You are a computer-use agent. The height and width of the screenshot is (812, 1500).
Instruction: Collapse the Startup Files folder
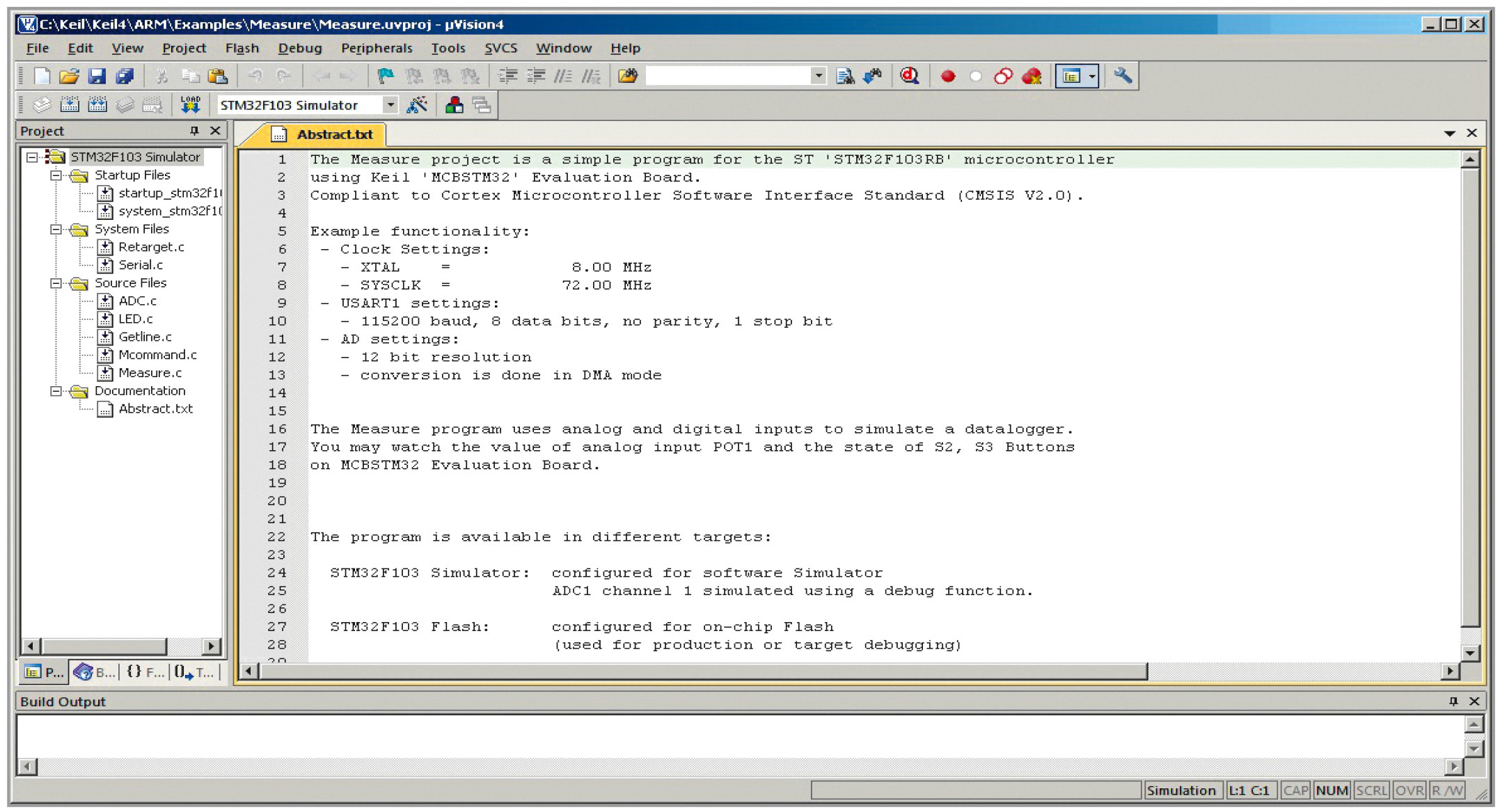click(x=56, y=175)
